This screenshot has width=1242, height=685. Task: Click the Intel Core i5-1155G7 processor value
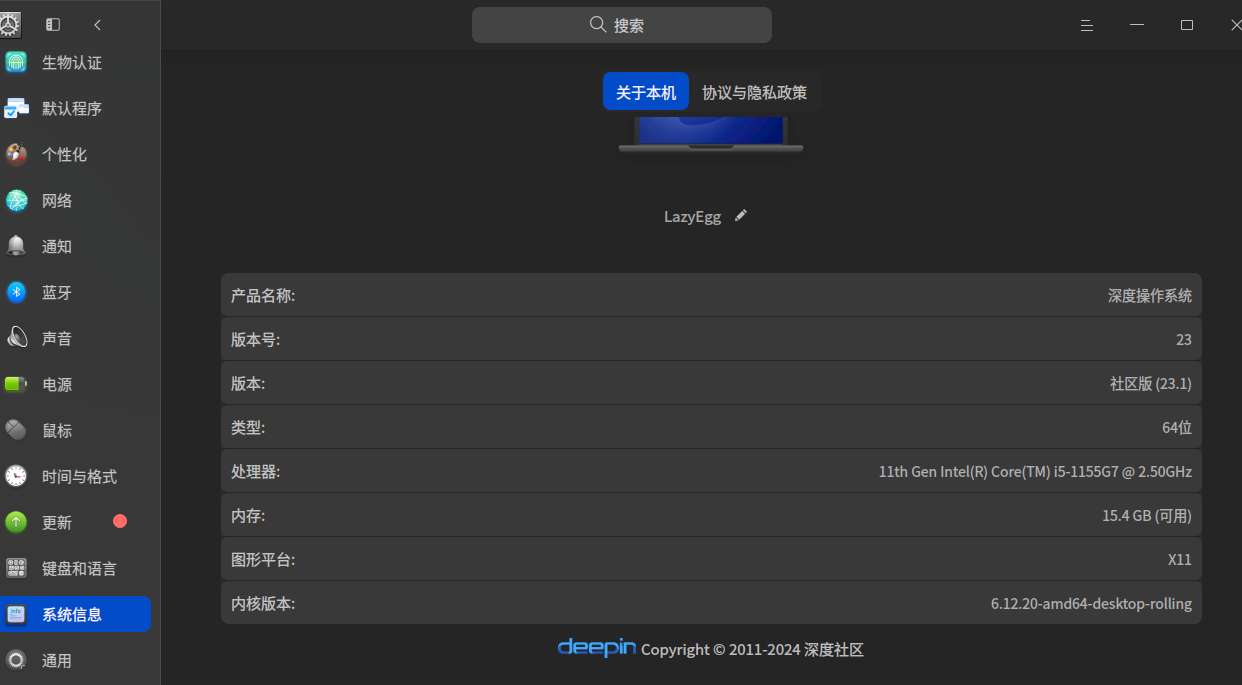(x=1035, y=472)
